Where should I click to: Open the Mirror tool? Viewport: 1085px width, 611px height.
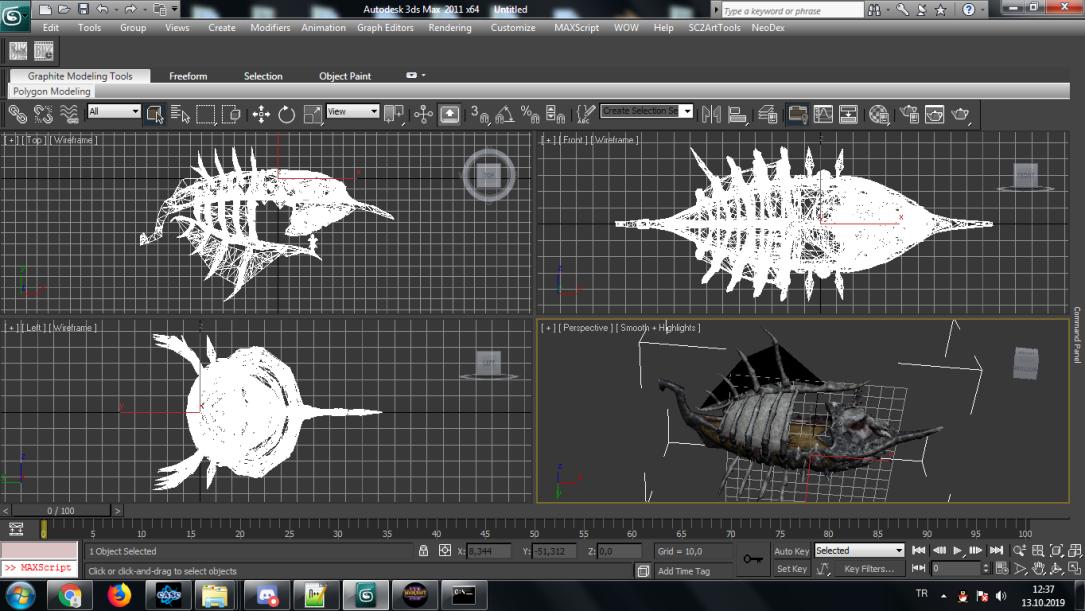pos(711,115)
